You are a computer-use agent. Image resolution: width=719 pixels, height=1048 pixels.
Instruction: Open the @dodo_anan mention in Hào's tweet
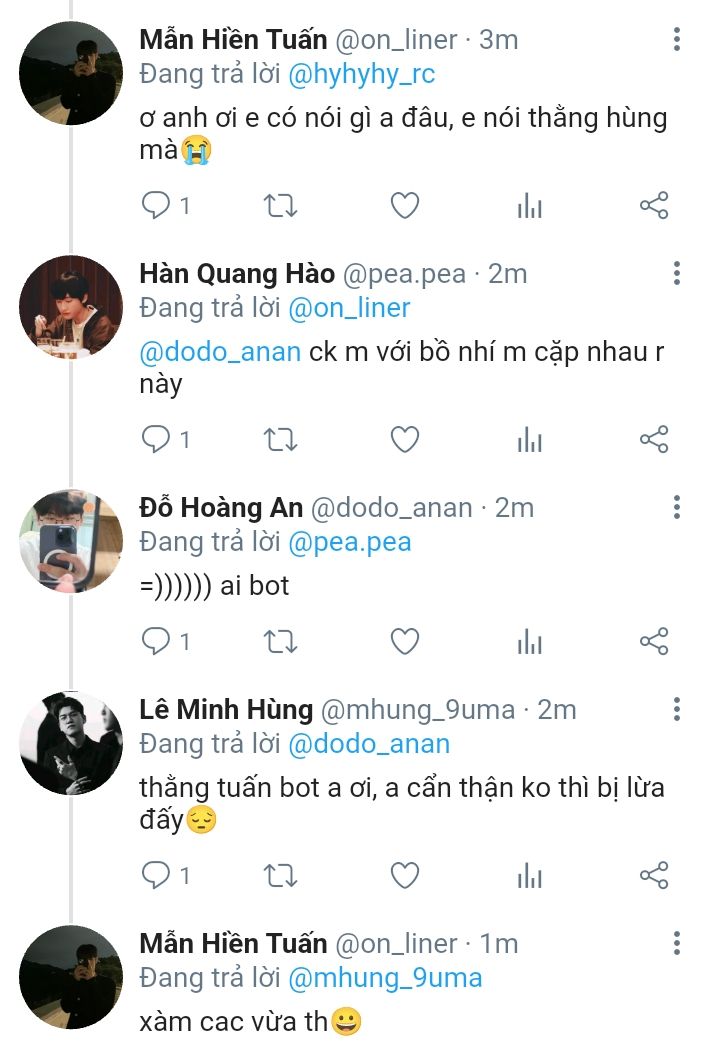tap(220, 353)
